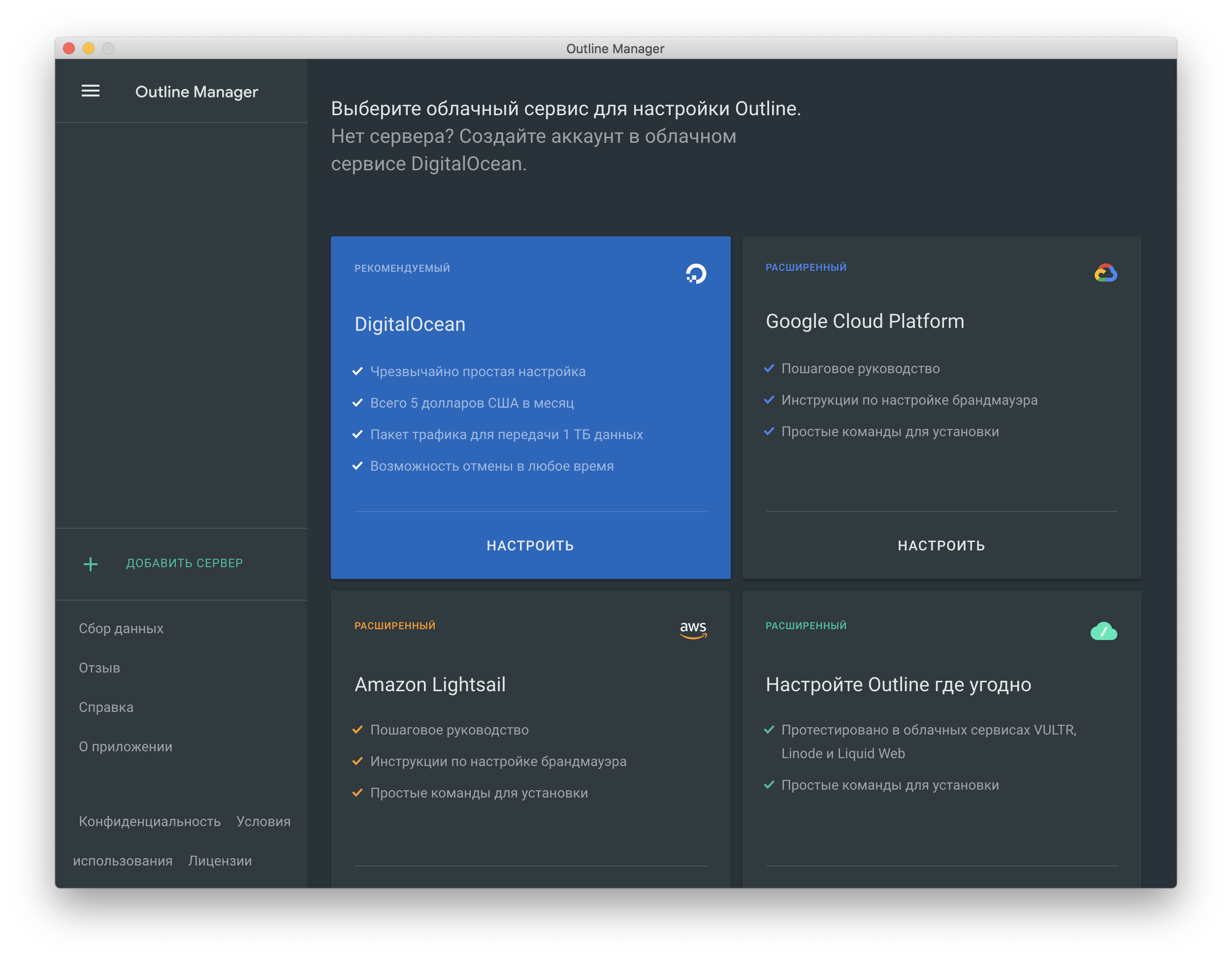Click the DigitalOcean logo icon
Viewport: 1232px width, 961px height.
pyautogui.click(x=696, y=274)
